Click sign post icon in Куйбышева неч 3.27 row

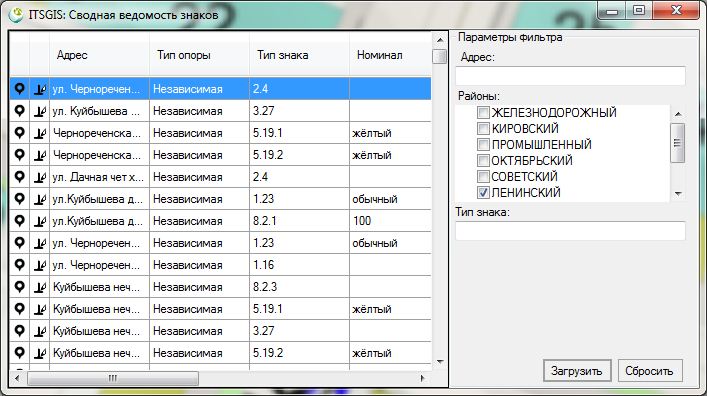(40, 331)
